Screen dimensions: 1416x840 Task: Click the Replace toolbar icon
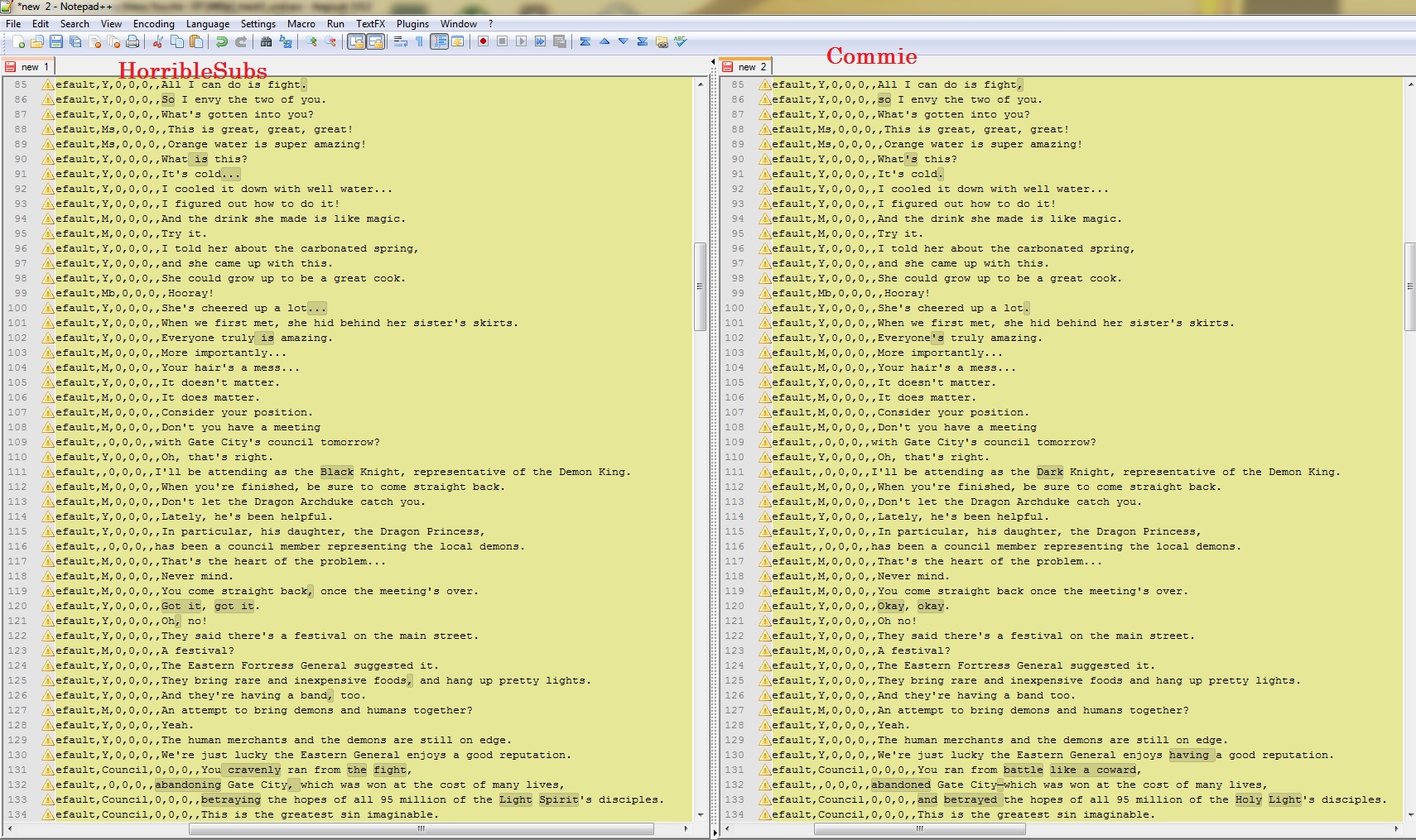pyautogui.click(x=285, y=42)
